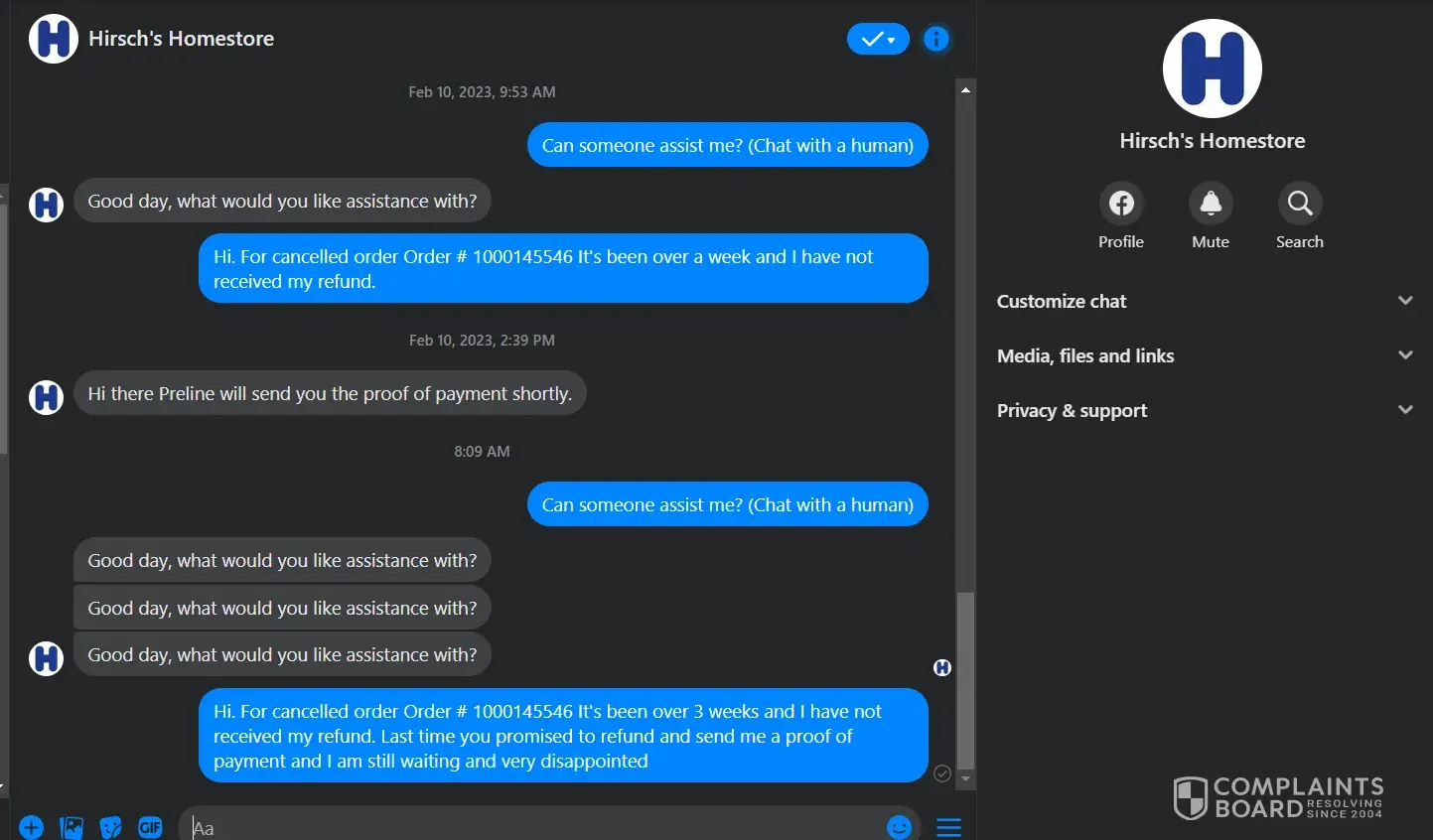Open the emoji picker in message box
1433x840 pixels.
click(899, 827)
